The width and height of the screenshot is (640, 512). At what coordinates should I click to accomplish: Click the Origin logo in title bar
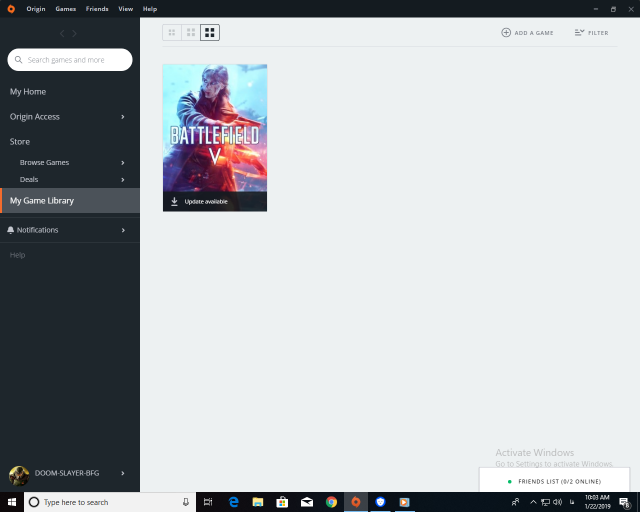(11, 8)
